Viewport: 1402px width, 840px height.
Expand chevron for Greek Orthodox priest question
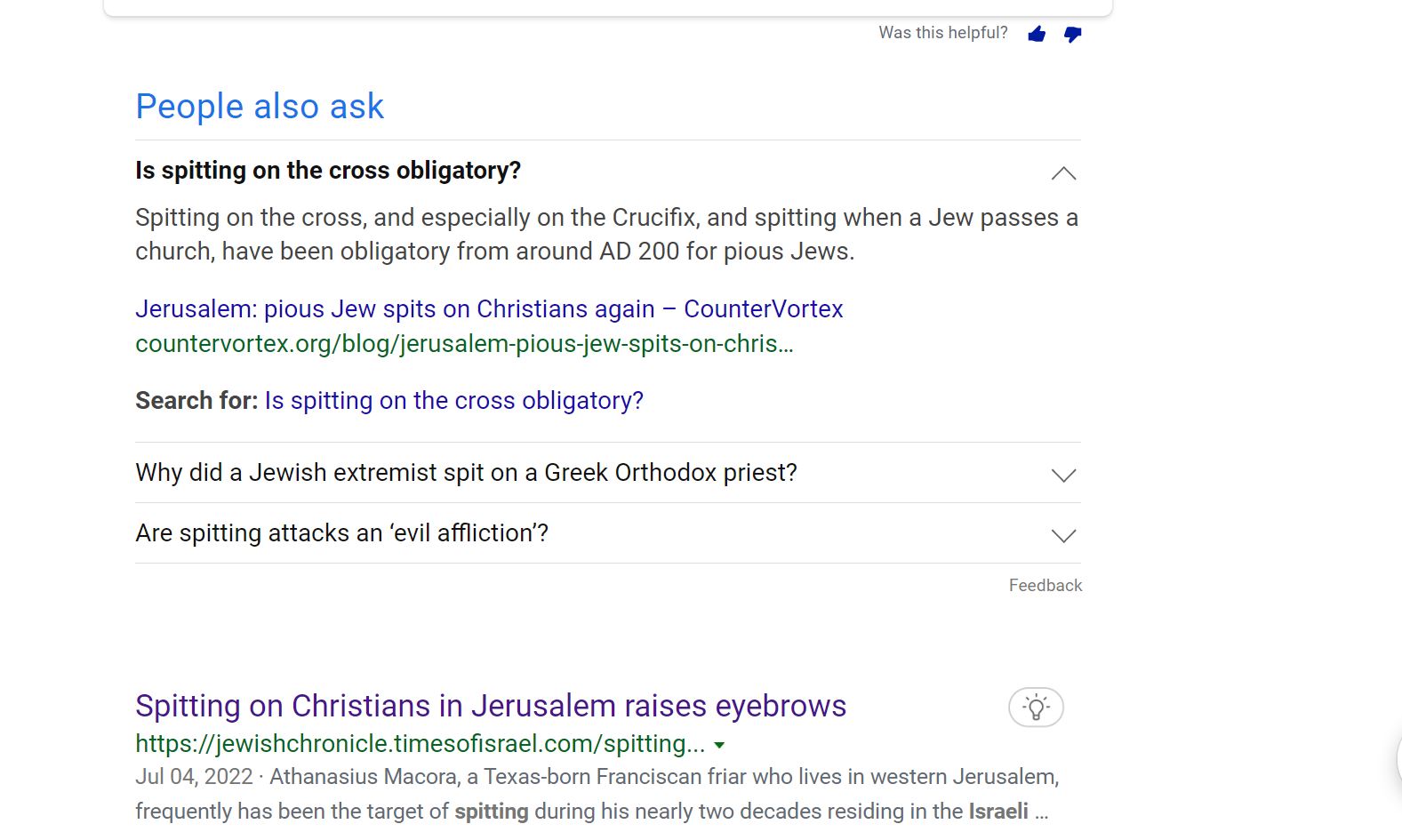[1063, 475]
